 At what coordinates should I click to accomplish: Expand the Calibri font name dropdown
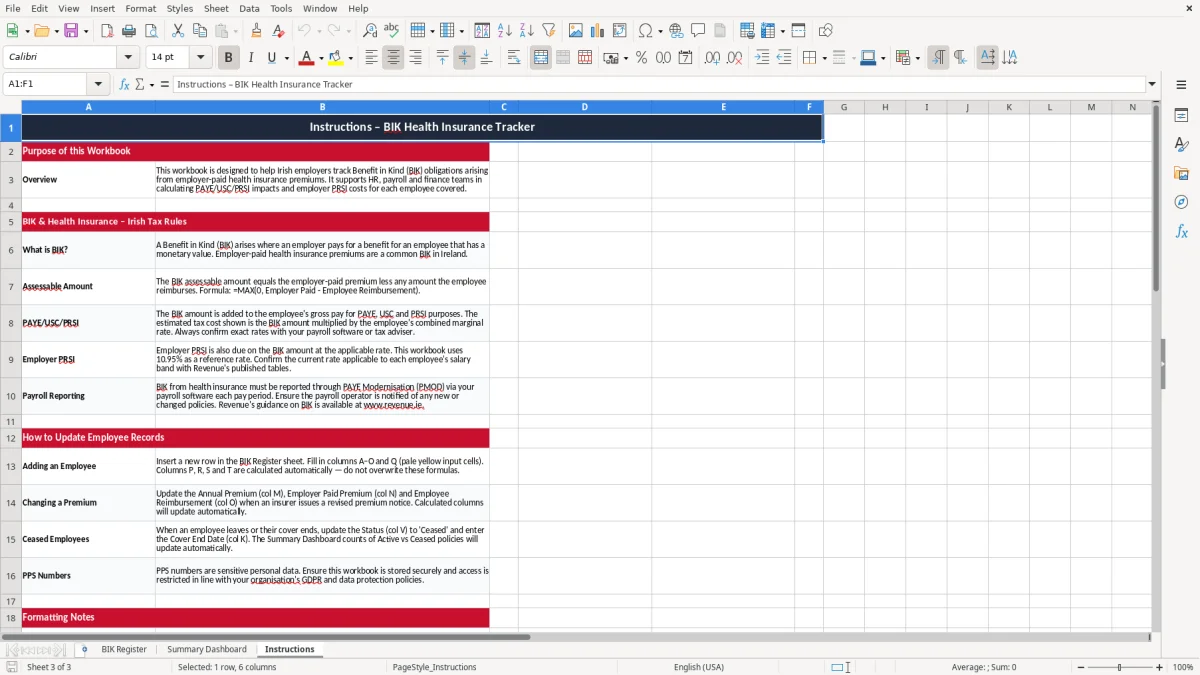coord(128,58)
